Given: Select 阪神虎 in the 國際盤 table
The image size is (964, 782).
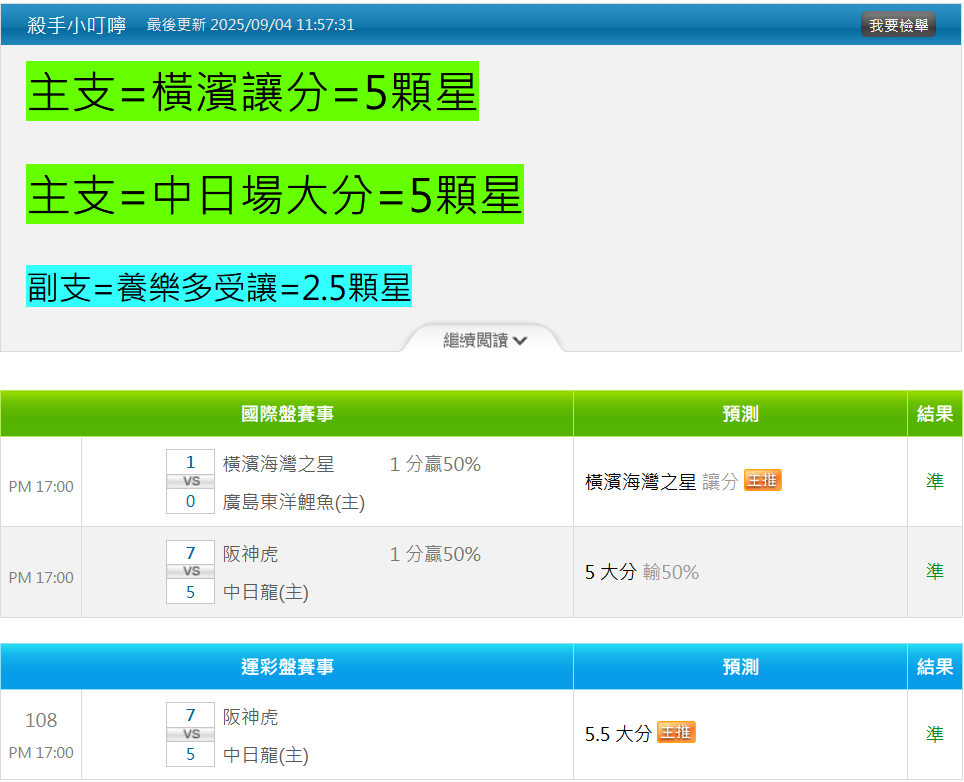Looking at the screenshot, I should [250, 554].
